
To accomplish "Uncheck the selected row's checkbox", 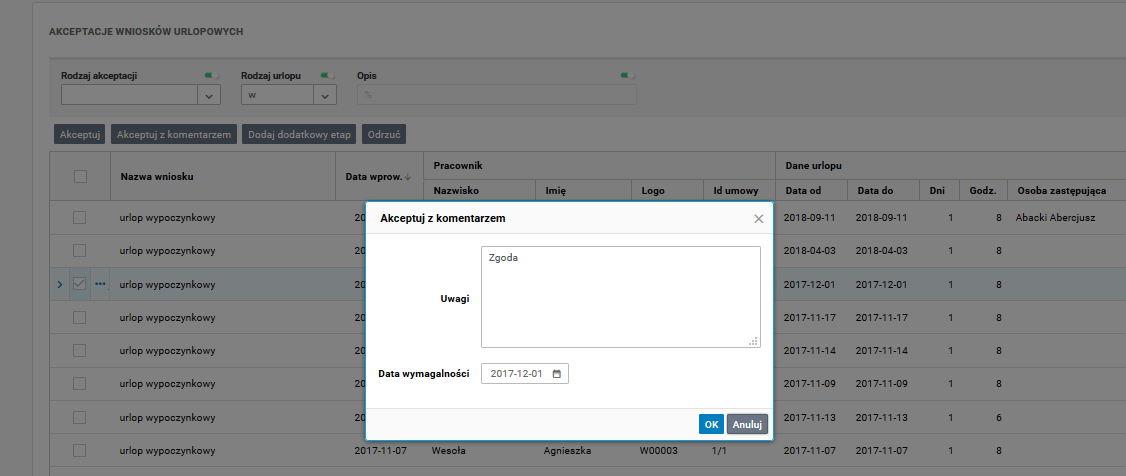I will pyautogui.click(x=80, y=284).
